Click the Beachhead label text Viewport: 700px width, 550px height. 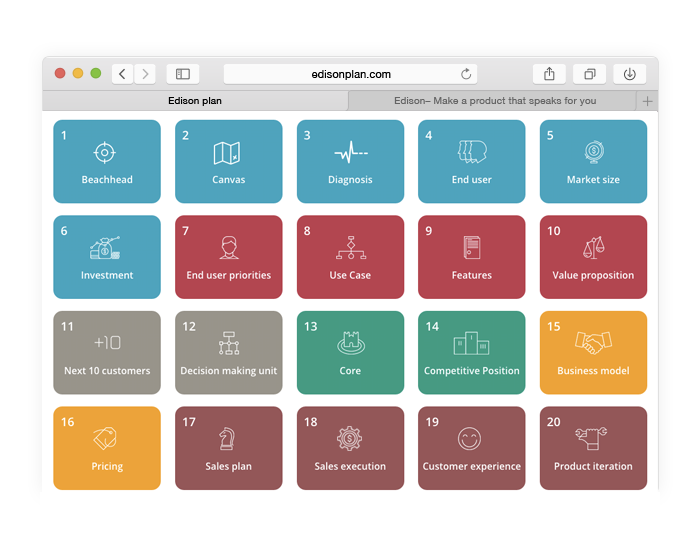tap(107, 179)
